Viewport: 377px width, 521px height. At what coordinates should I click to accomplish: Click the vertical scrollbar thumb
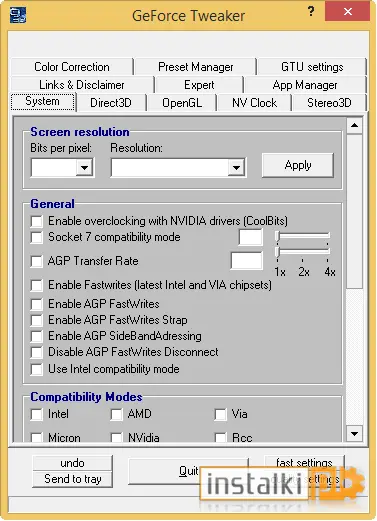click(x=354, y=211)
